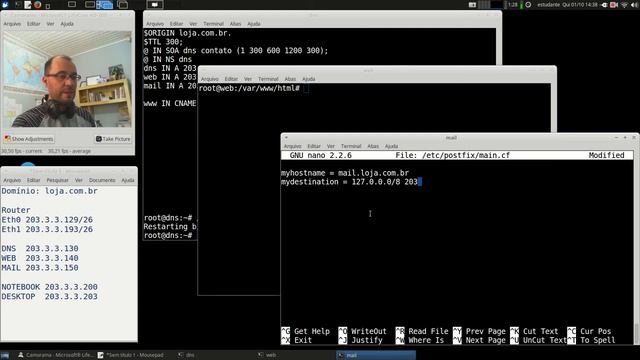The height and width of the screenshot is (360, 640).
Task: Click the 'Eth1 203.3.3.193/26' line in Mousepad
Action: pyautogui.click(x=47, y=229)
